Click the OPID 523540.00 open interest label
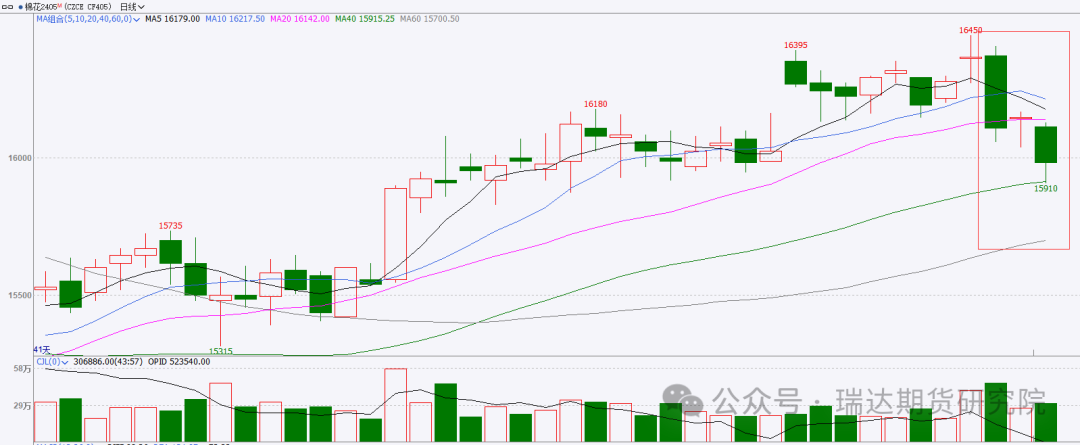1080x445 pixels. tap(179, 361)
